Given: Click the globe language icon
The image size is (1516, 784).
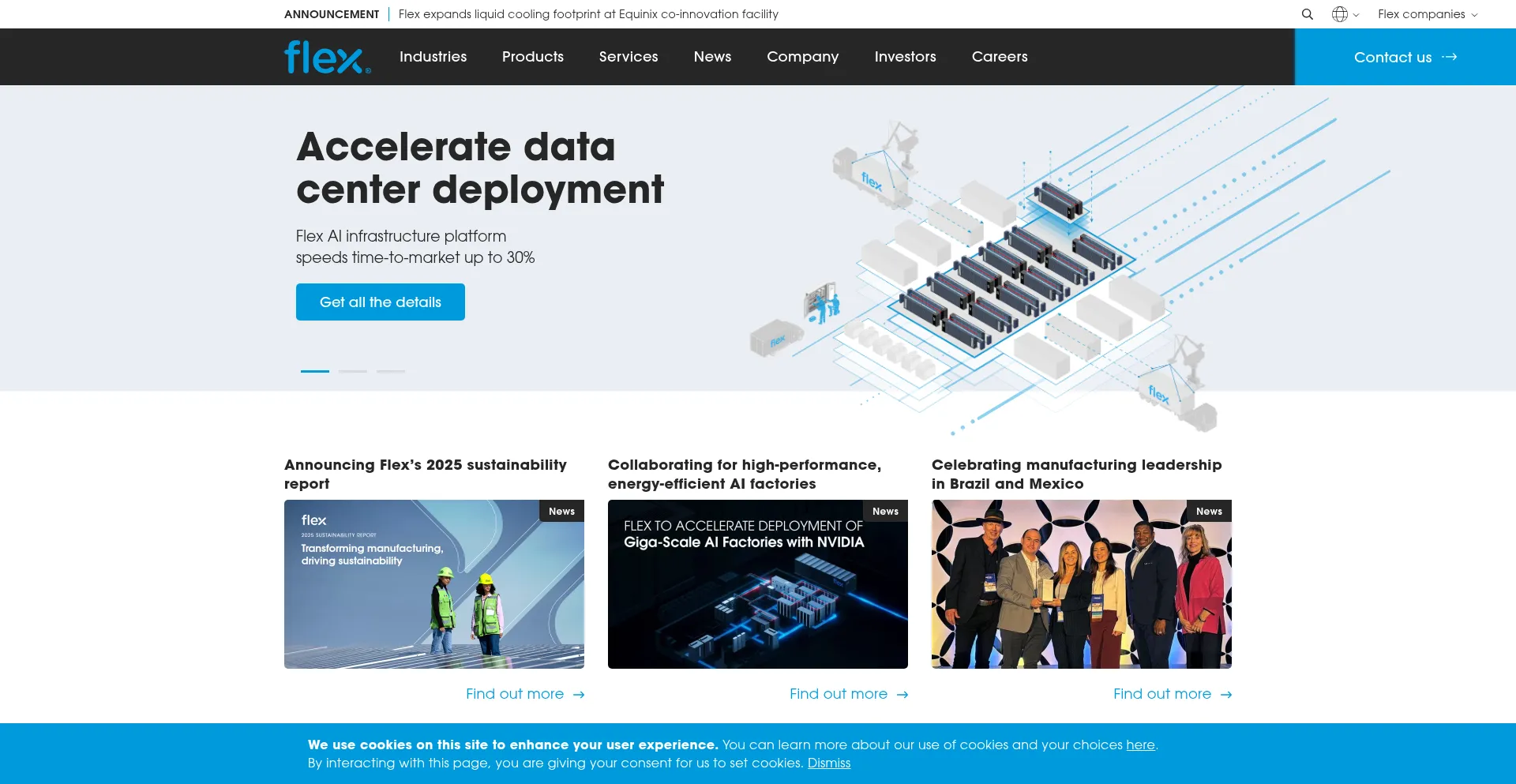Looking at the screenshot, I should (1340, 14).
